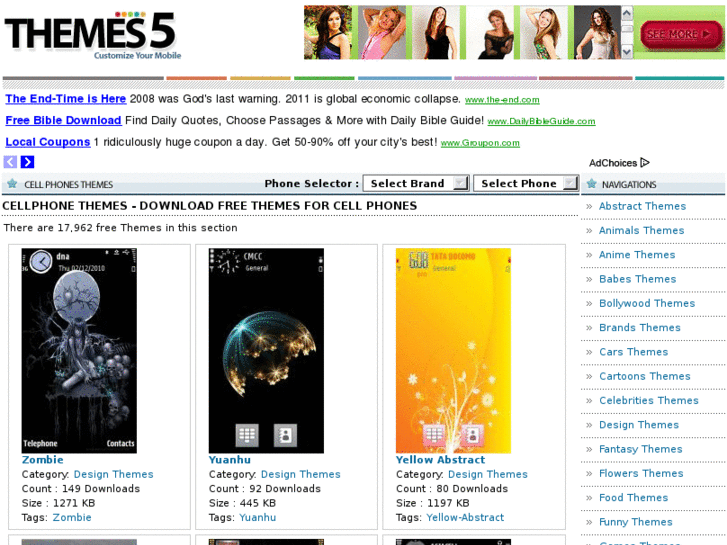The image size is (727, 545).
Task: Open the Local Coupons ad link
Action: coord(48,142)
